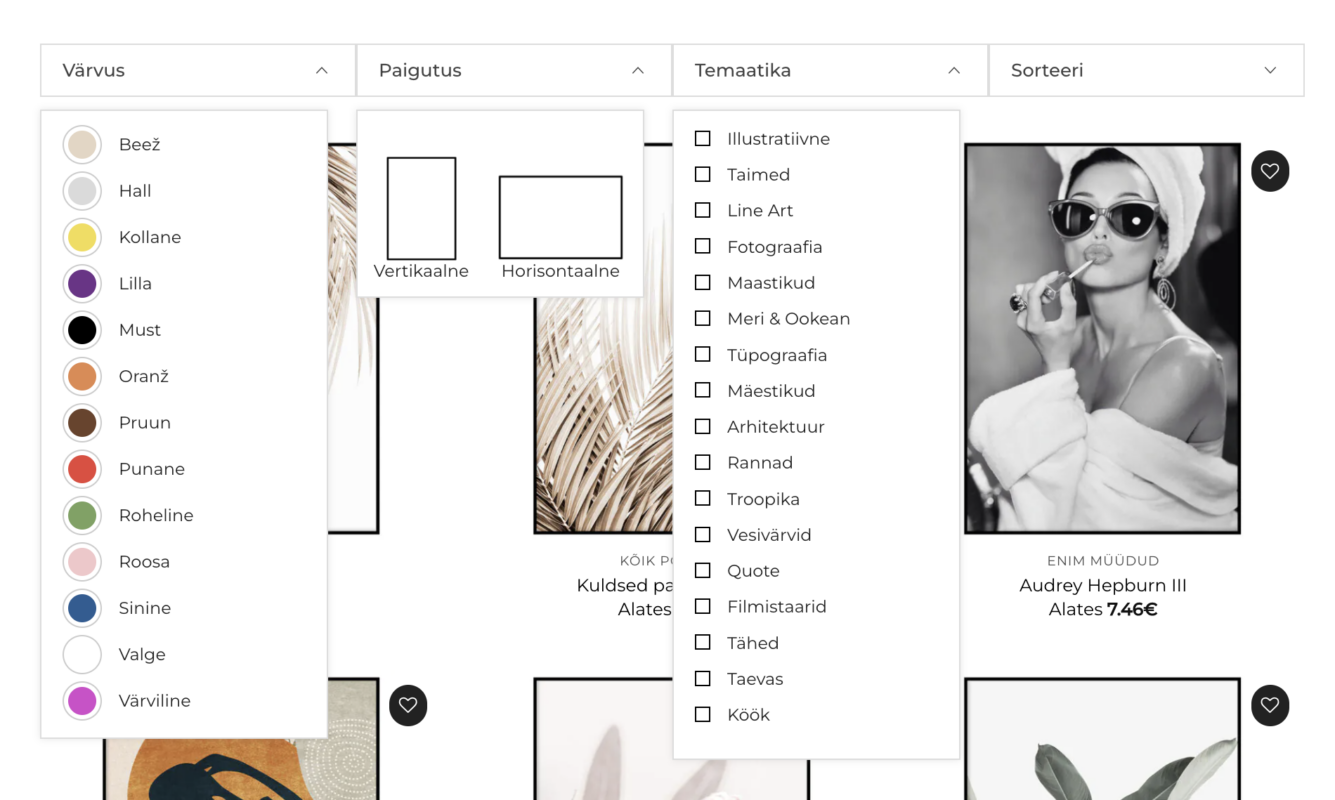
Task: Tick the Meri & Ookean checkbox
Action: 703,318
